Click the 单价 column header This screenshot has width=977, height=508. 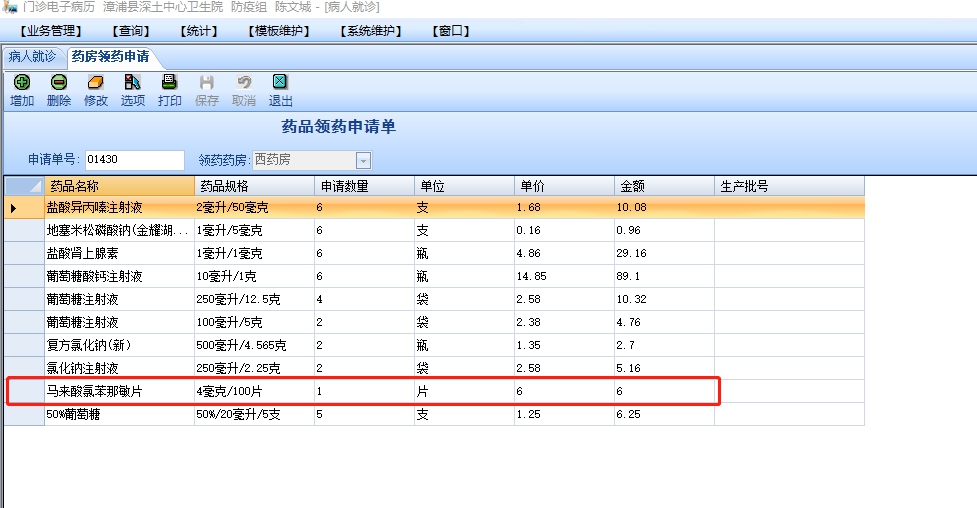[x=565, y=186]
